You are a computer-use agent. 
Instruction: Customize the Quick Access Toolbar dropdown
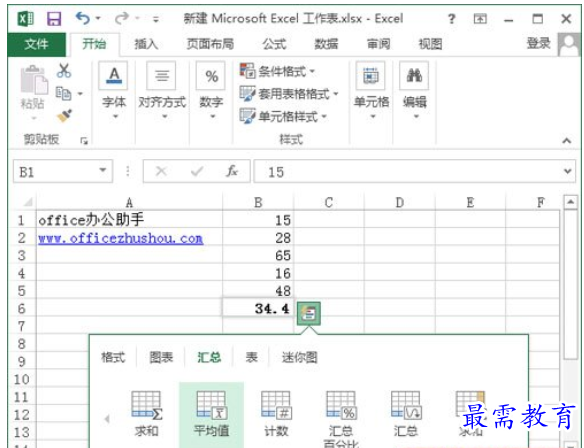click(156, 19)
